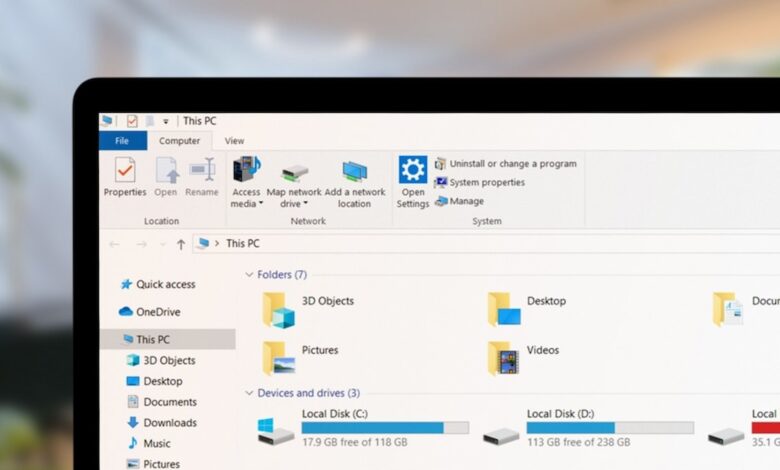Viewport: 780px width, 470px height.
Task: Open the Properties ribbon button
Action: pyautogui.click(x=125, y=177)
